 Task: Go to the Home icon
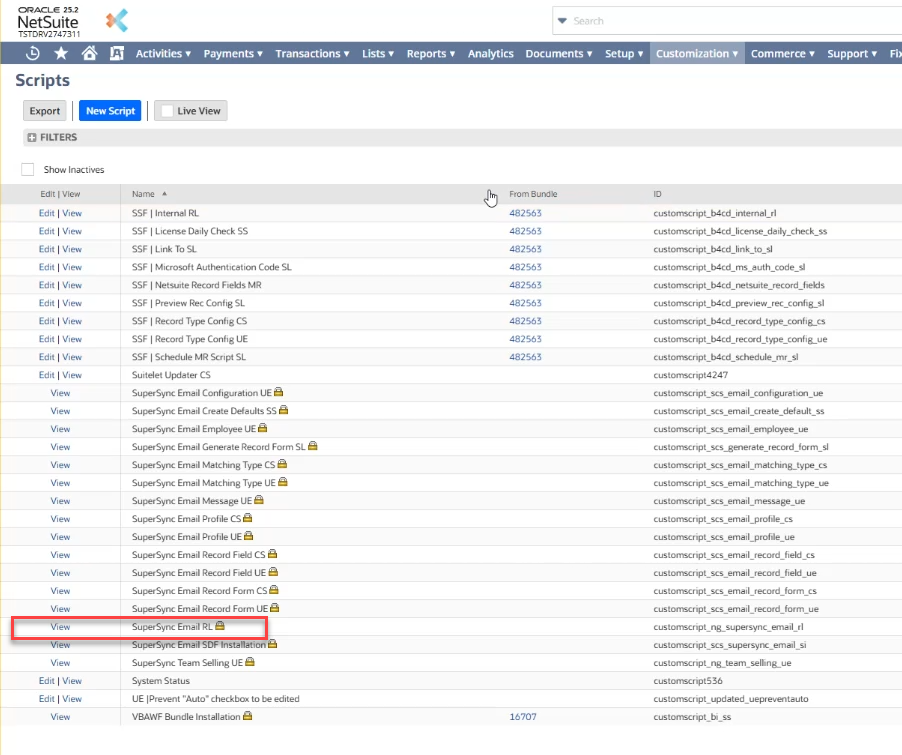pos(89,54)
